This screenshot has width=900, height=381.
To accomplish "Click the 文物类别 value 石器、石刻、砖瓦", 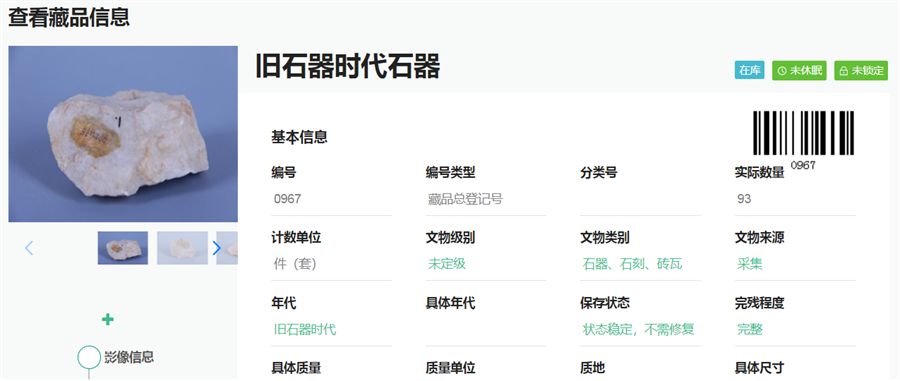I will pos(632,264).
